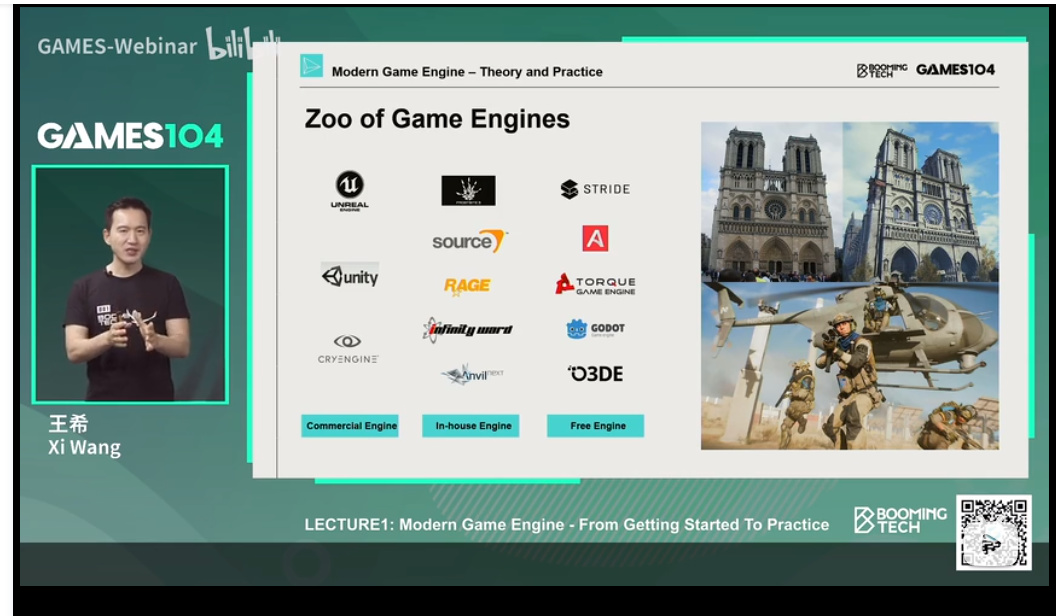This screenshot has height=616, width=1056.
Task: Click the Free Engine label button
Action: click(595, 425)
